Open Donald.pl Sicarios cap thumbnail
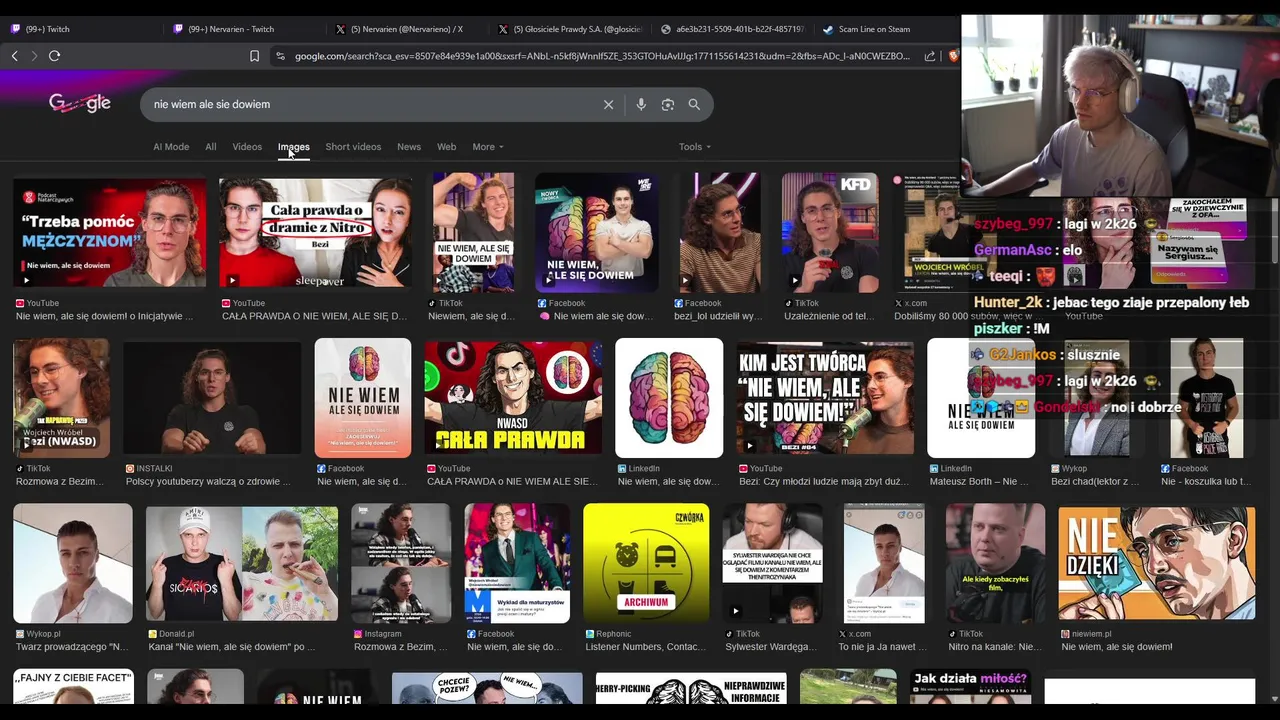This screenshot has height=720, width=1280. click(242, 563)
